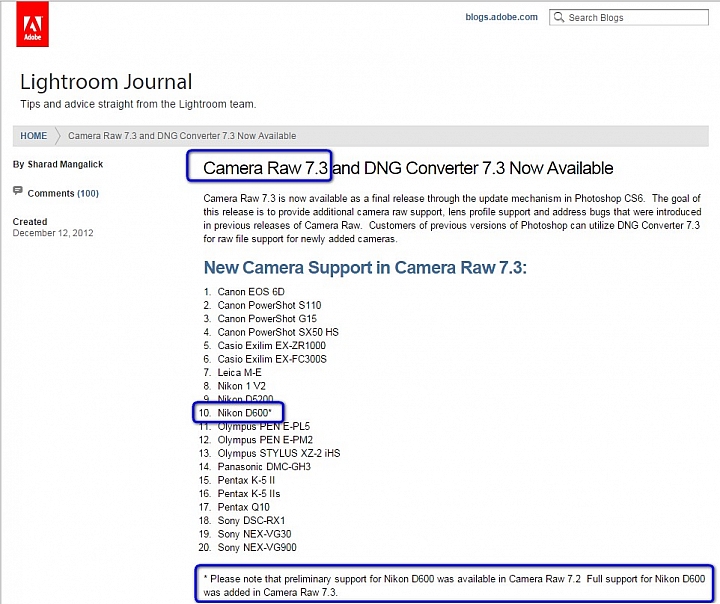The image size is (720, 604).
Task: Click the search magnifier icon
Action: 558,17
